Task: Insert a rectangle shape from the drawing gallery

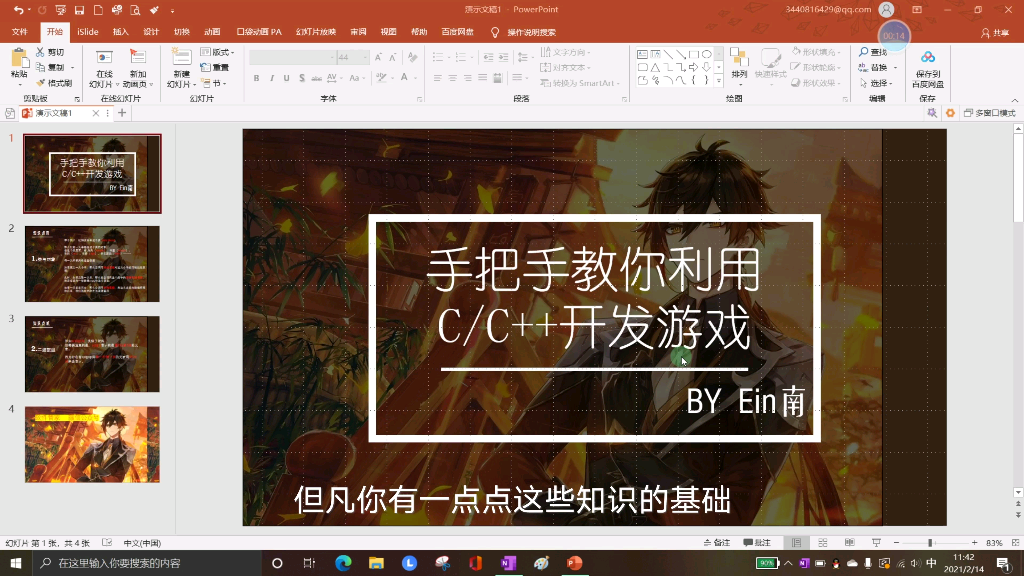Action: (x=693, y=52)
